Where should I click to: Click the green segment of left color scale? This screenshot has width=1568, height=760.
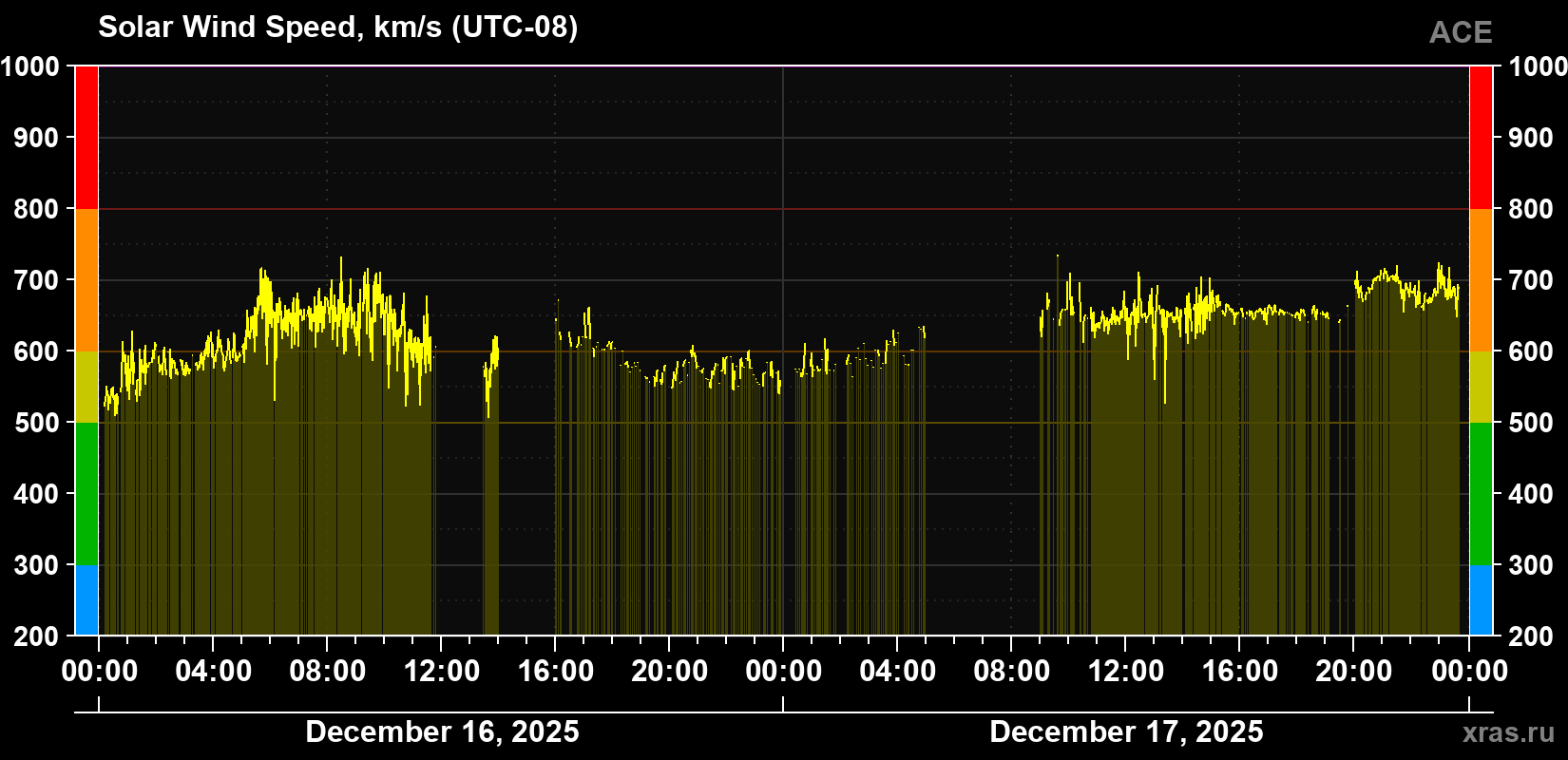(86, 494)
